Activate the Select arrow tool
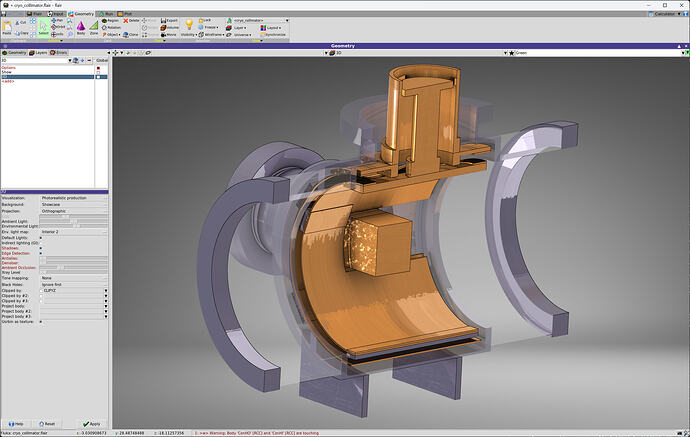Screen dimensions: 690x437 43,28
